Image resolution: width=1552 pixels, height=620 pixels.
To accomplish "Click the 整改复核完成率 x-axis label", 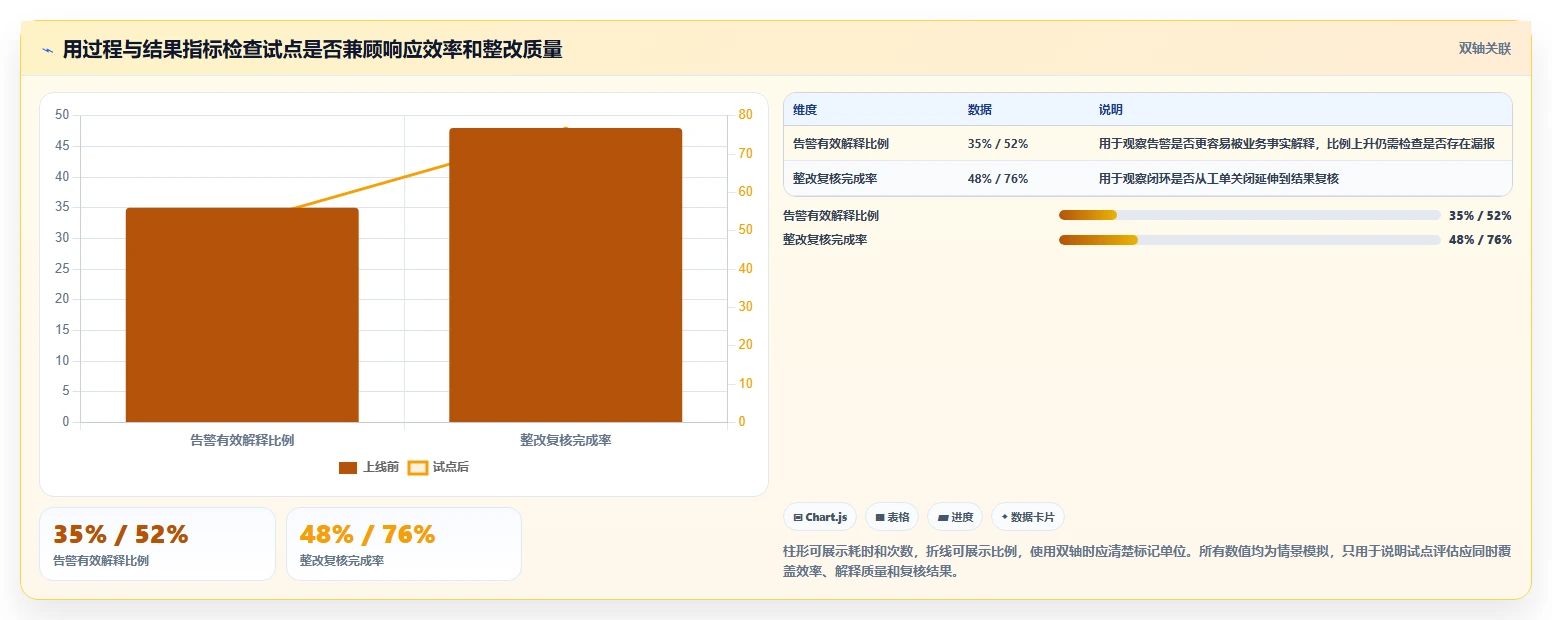I will coord(565,440).
